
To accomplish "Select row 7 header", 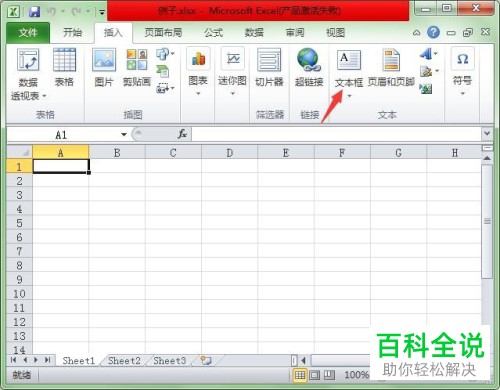I will point(19,251).
